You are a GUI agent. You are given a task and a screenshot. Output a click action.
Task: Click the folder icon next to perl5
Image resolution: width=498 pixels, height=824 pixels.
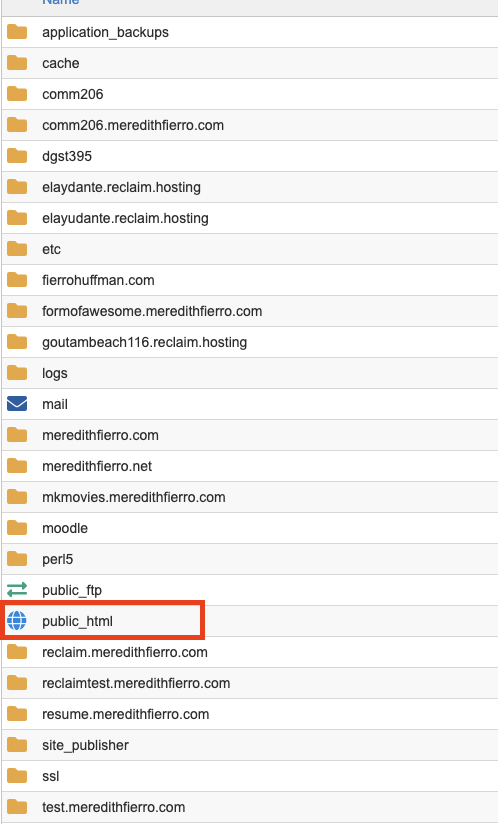[x=17, y=559]
